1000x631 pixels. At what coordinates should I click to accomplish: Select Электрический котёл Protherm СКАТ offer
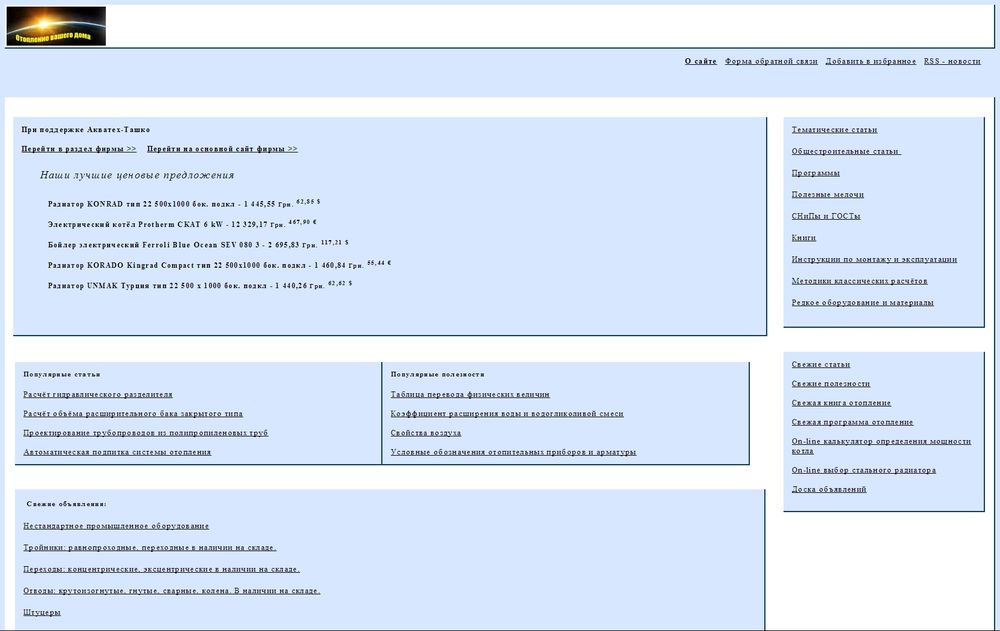[x=182, y=224]
